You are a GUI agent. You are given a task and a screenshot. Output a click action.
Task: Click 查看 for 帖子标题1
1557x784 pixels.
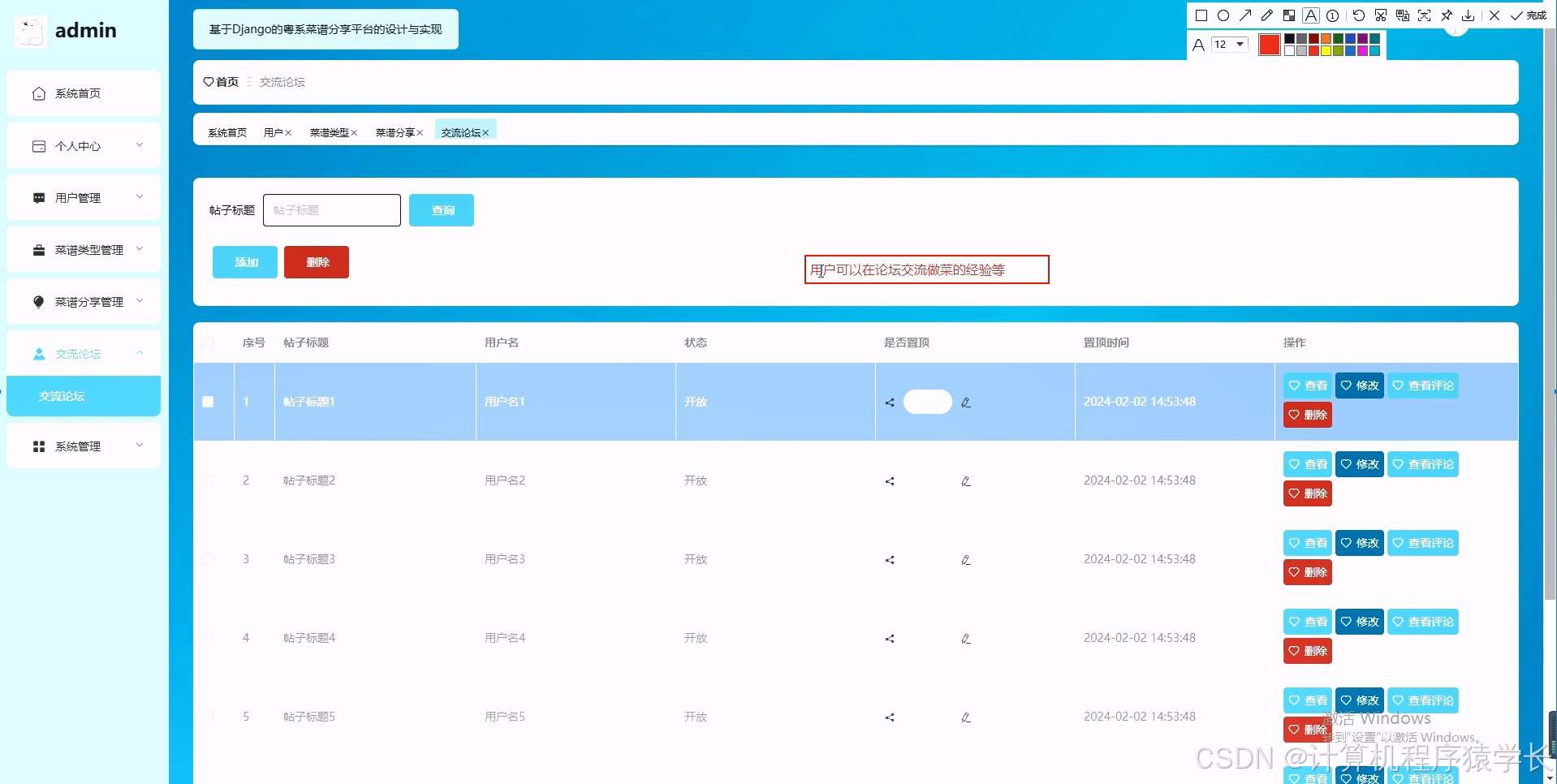[1308, 386]
